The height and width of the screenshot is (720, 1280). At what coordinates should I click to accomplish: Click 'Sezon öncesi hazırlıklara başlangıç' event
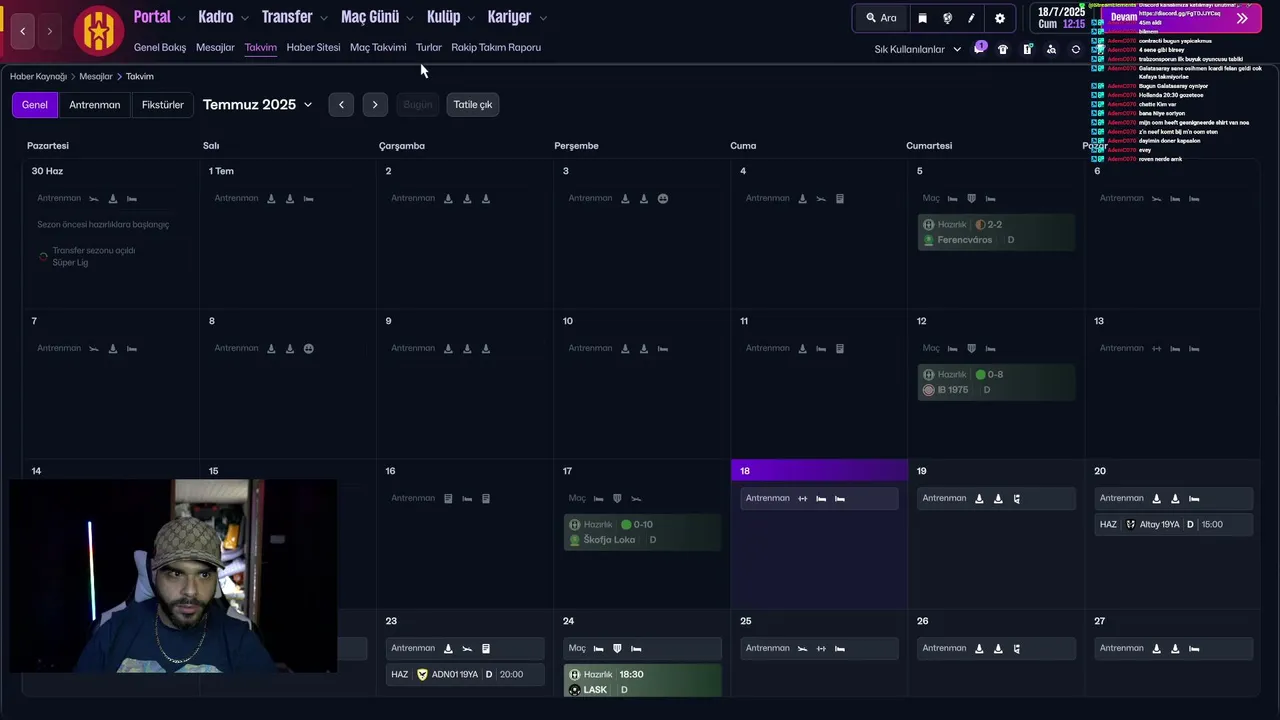coord(103,224)
